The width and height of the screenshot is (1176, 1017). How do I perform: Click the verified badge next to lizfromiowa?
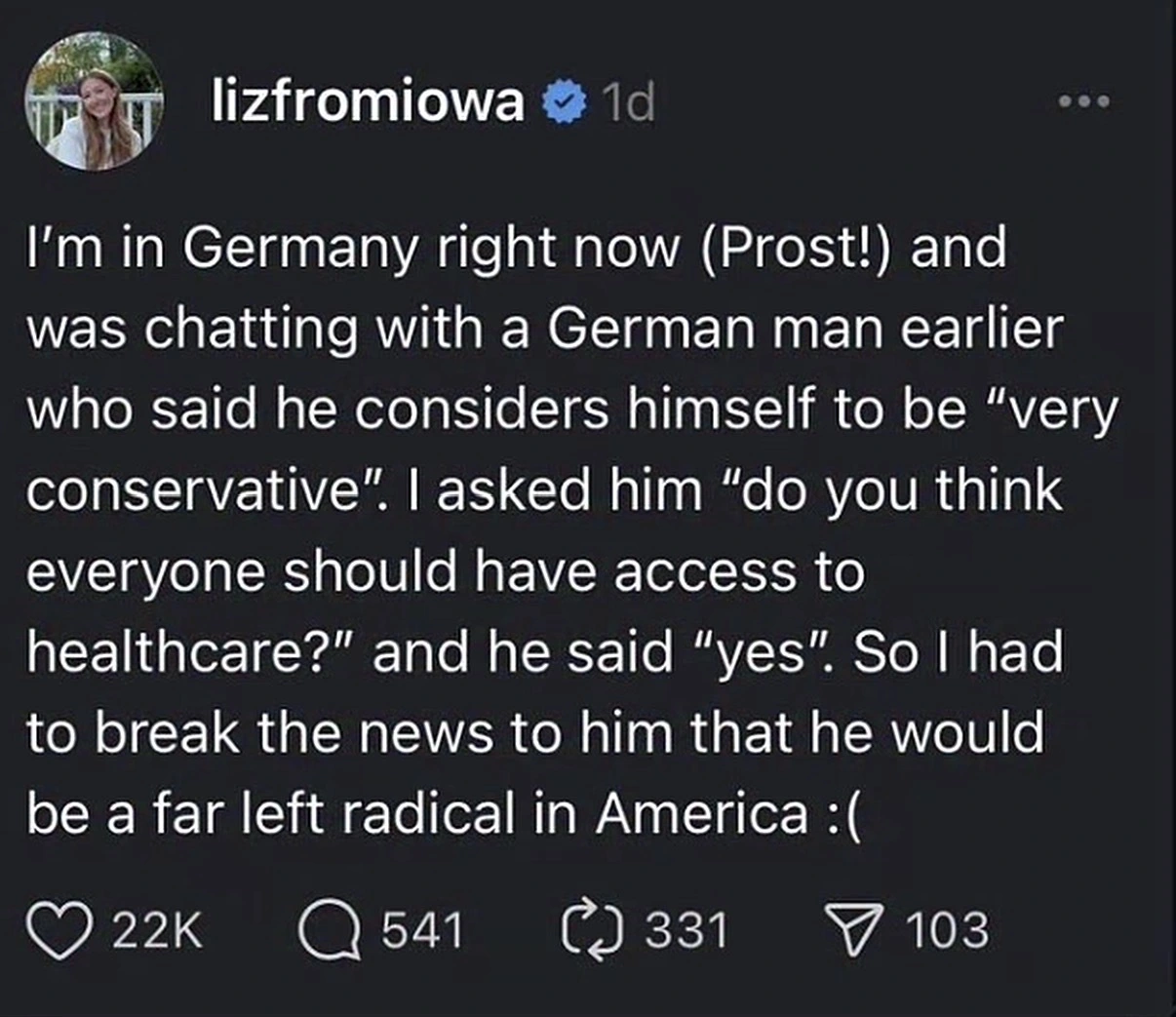(x=561, y=102)
